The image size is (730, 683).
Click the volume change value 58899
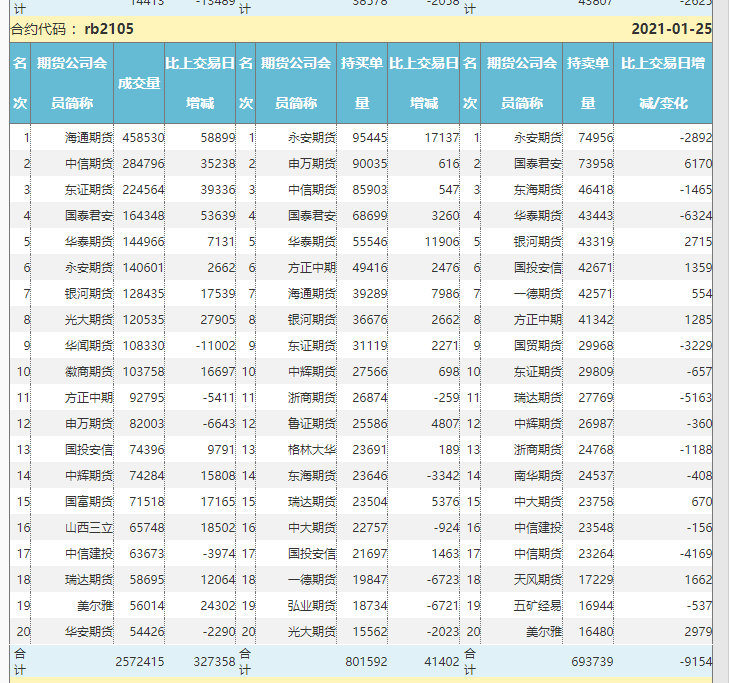(218, 138)
